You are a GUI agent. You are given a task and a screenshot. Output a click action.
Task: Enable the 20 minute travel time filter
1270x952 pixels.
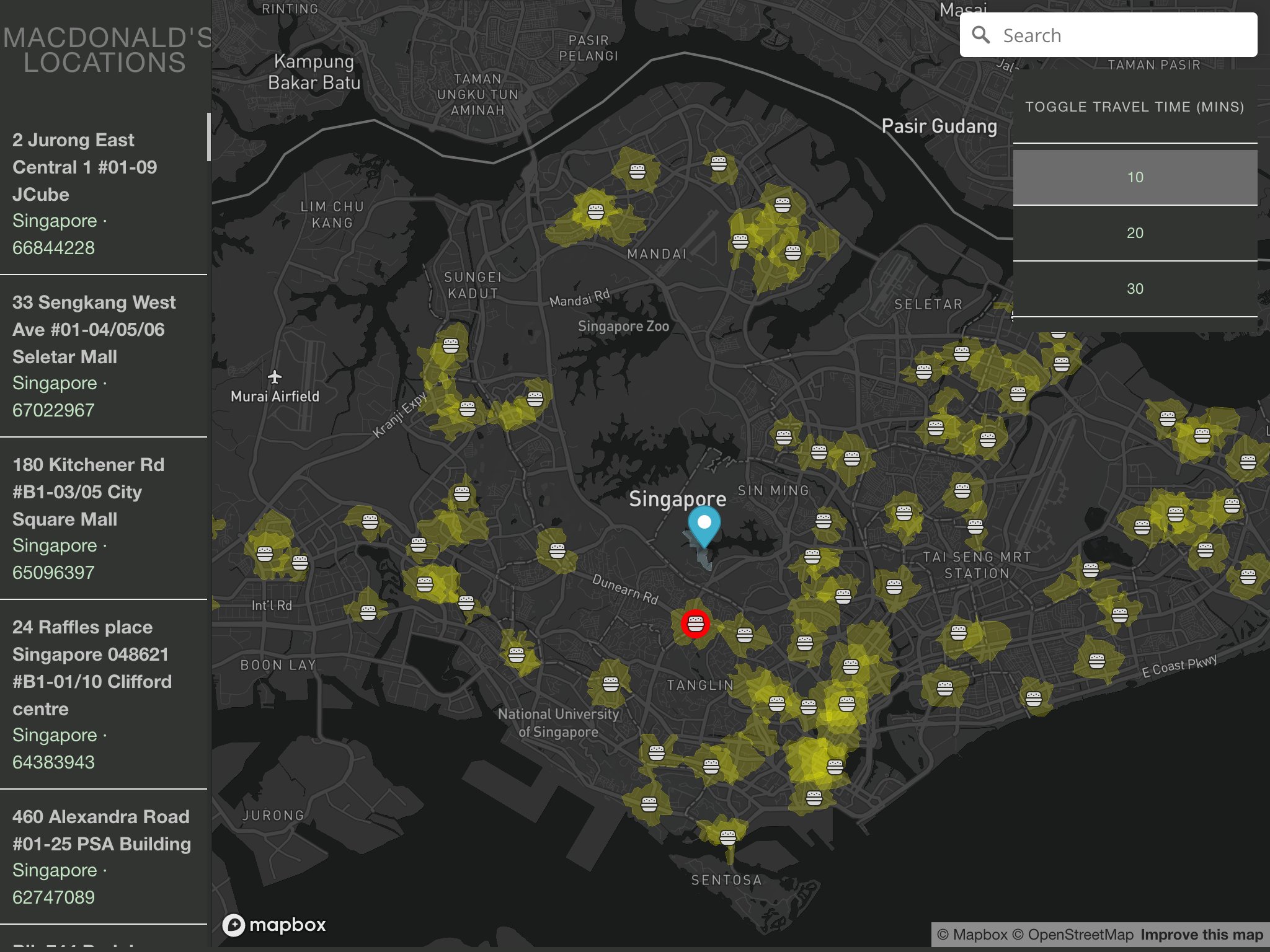pos(1135,233)
